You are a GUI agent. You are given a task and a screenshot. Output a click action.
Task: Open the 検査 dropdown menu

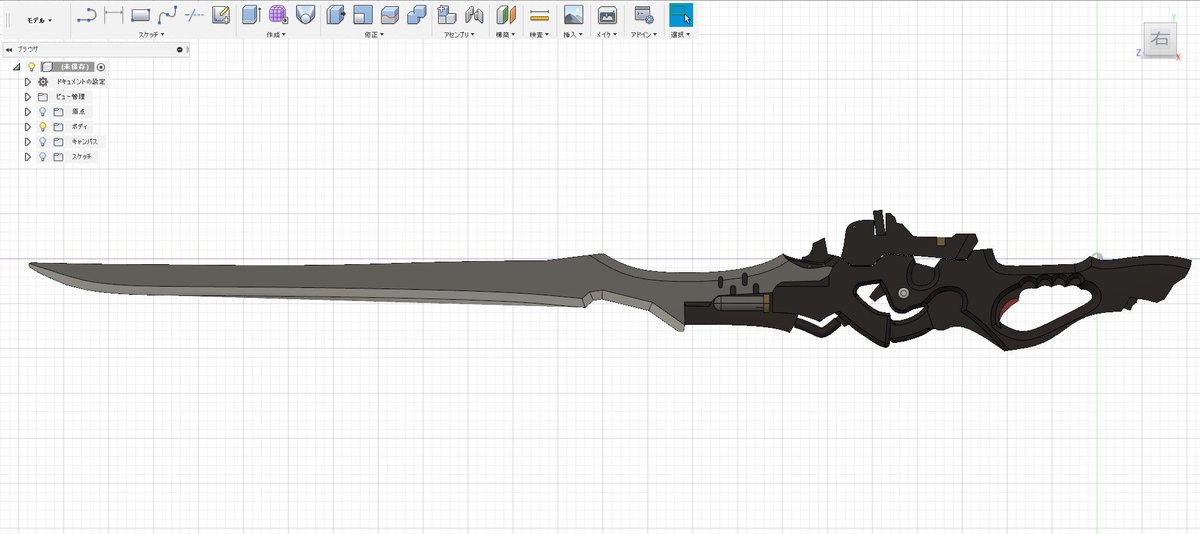click(540, 34)
